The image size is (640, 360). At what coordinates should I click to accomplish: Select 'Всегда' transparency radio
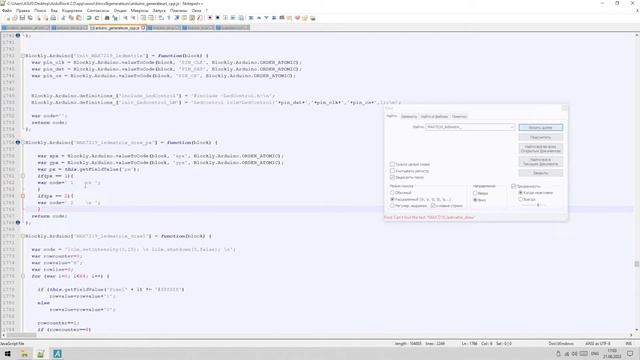coord(520,199)
